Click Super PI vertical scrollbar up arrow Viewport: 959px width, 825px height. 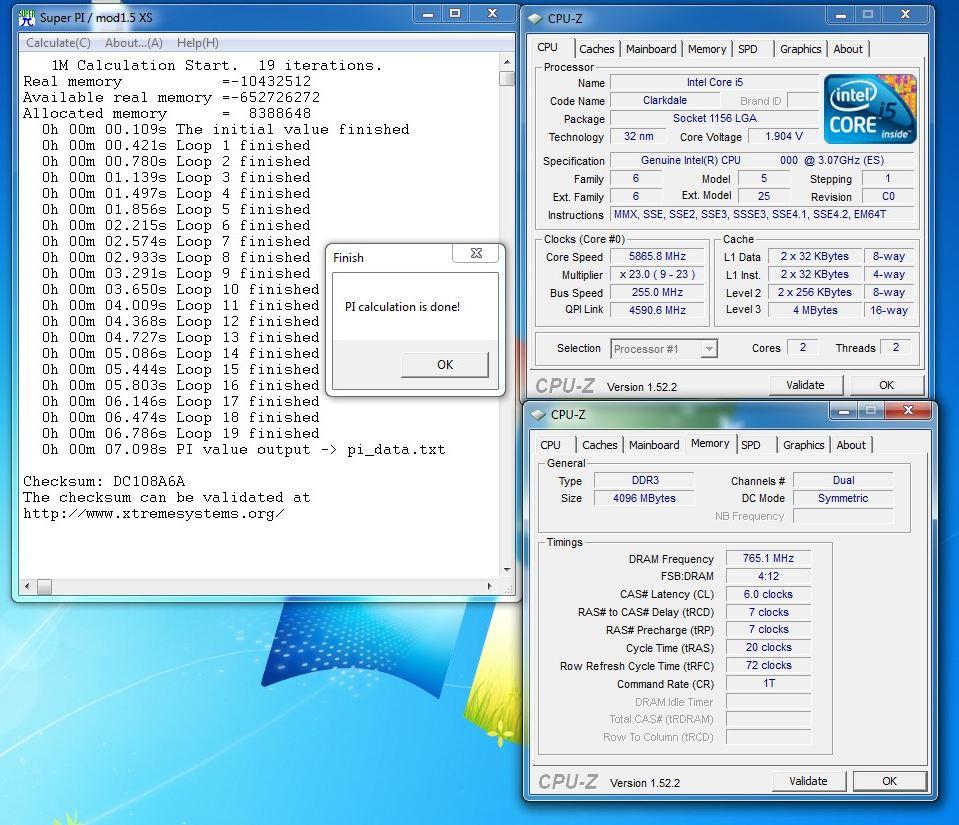[506, 62]
